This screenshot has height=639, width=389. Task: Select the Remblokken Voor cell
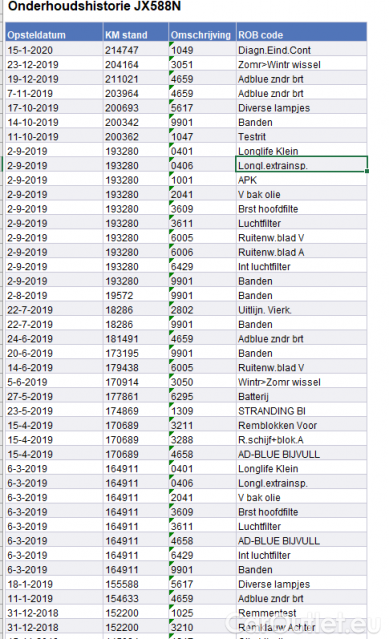point(301,425)
